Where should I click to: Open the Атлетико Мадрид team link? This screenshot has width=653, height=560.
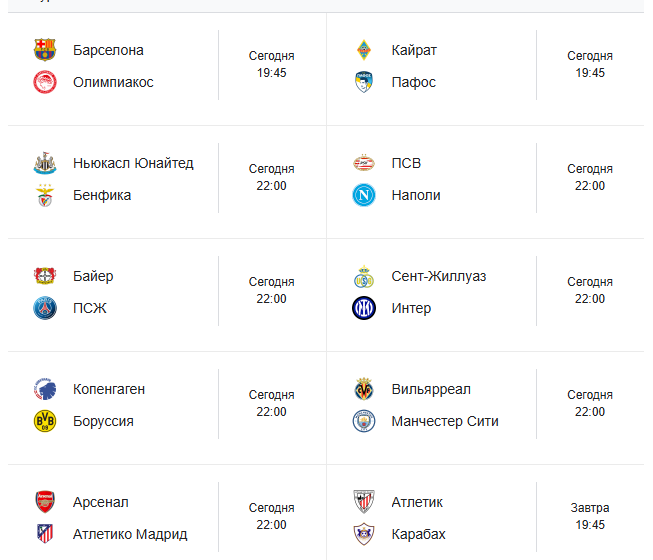click(130, 534)
